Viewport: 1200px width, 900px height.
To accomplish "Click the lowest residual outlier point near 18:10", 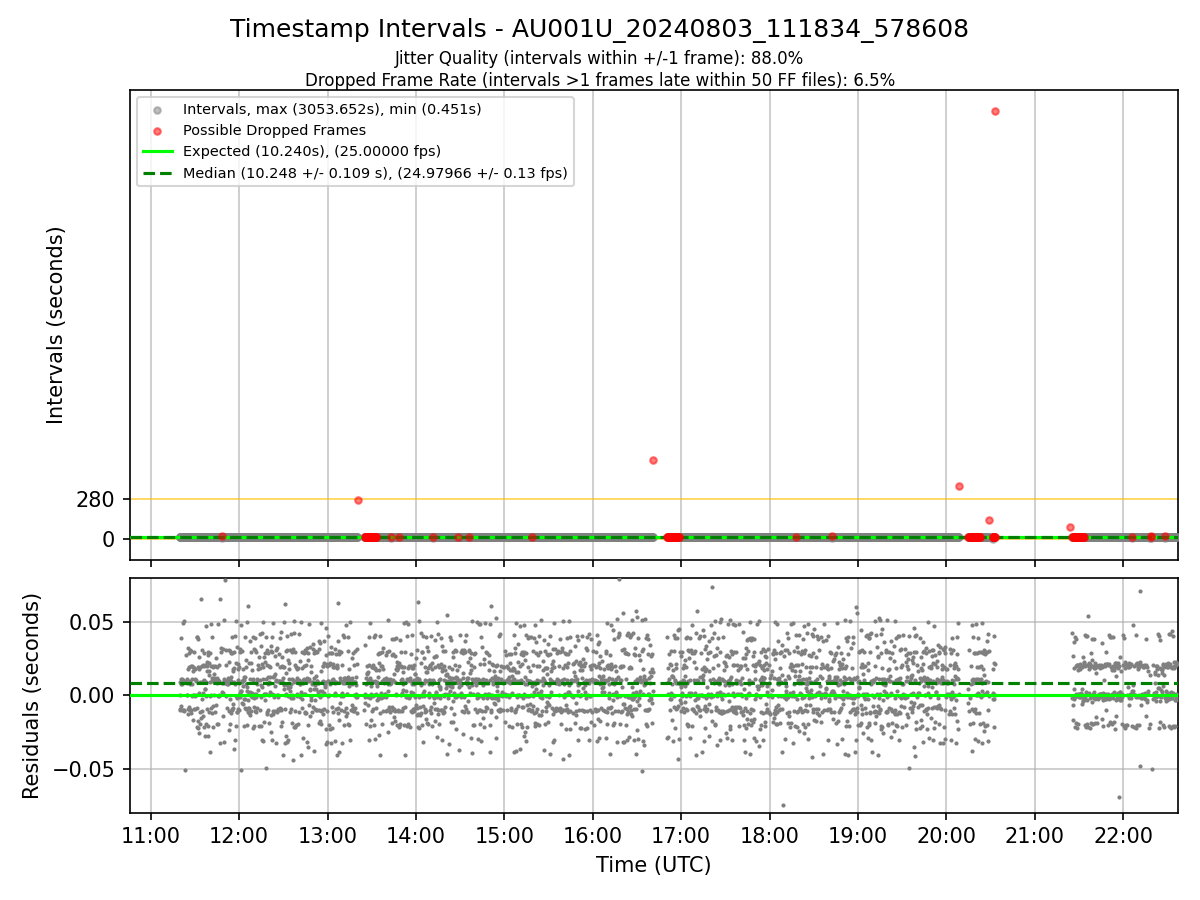I will coord(783,805).
